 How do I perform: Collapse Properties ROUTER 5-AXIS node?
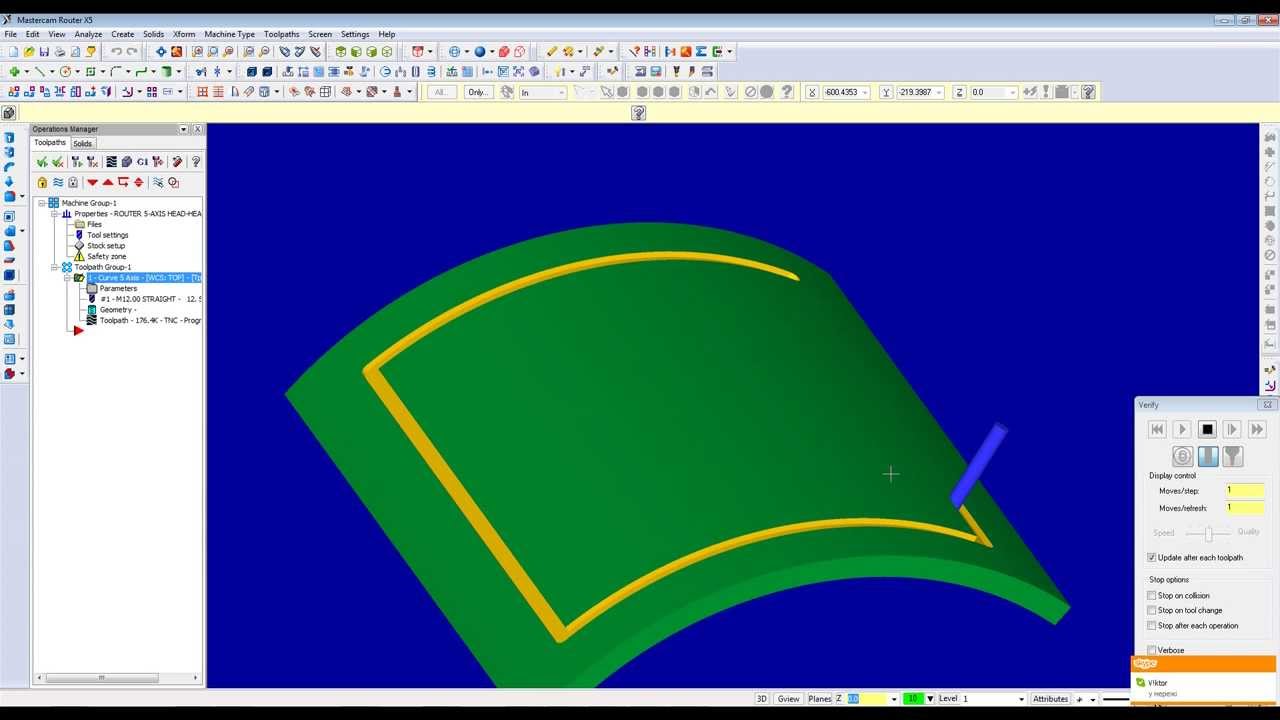[x=55, y=214]
